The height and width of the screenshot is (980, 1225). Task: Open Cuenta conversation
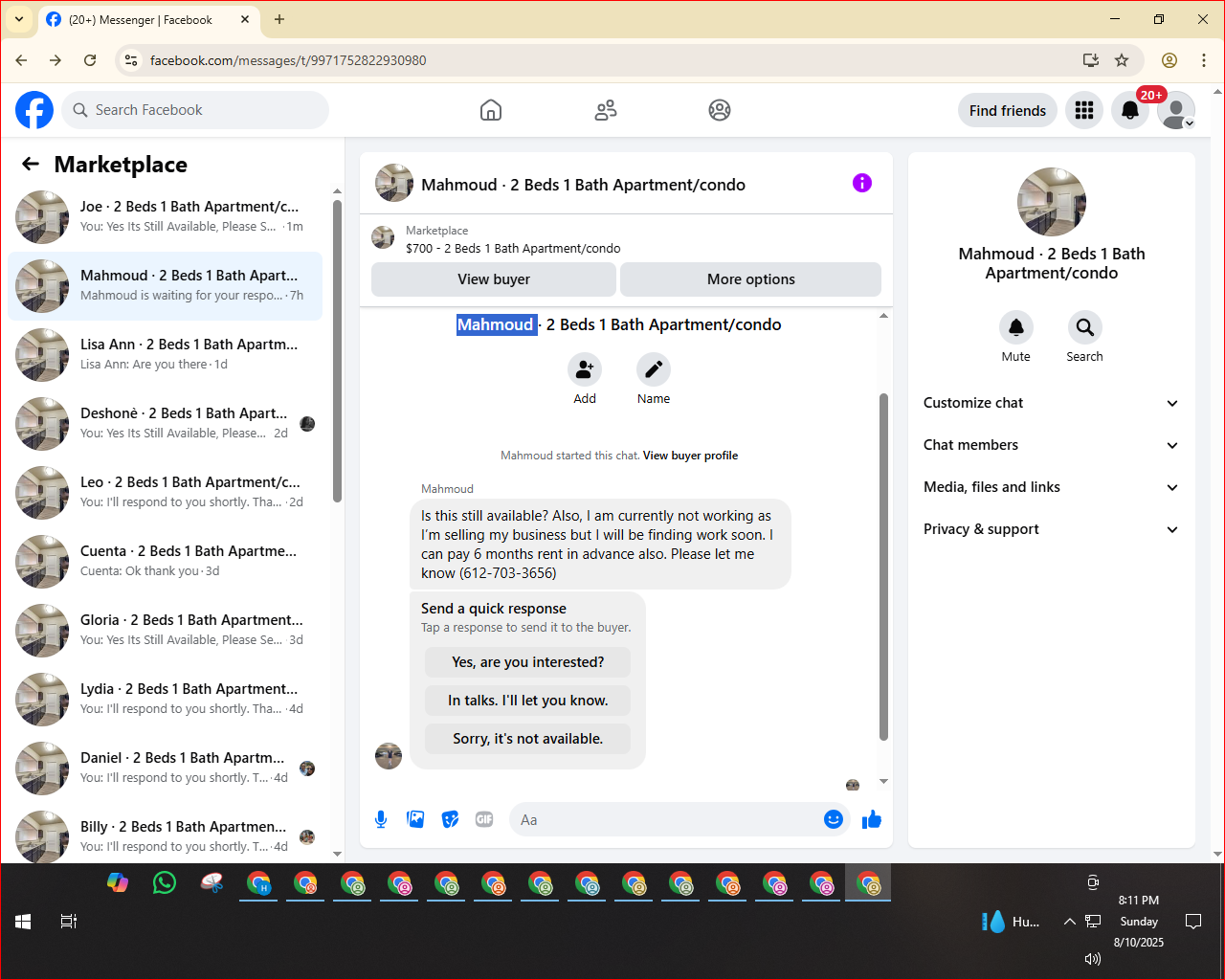click(165, 562)
